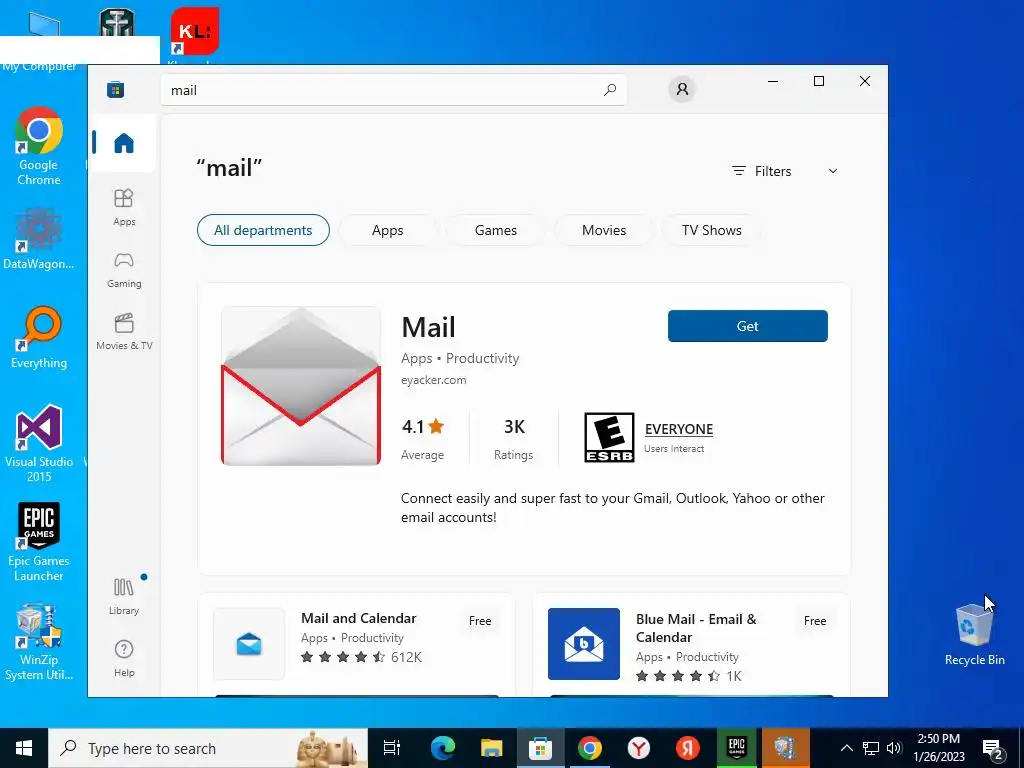This screenshot has width=1024, height=768.
Task: Expand the Filters dropdown
Action: click(x=785, y=171)
